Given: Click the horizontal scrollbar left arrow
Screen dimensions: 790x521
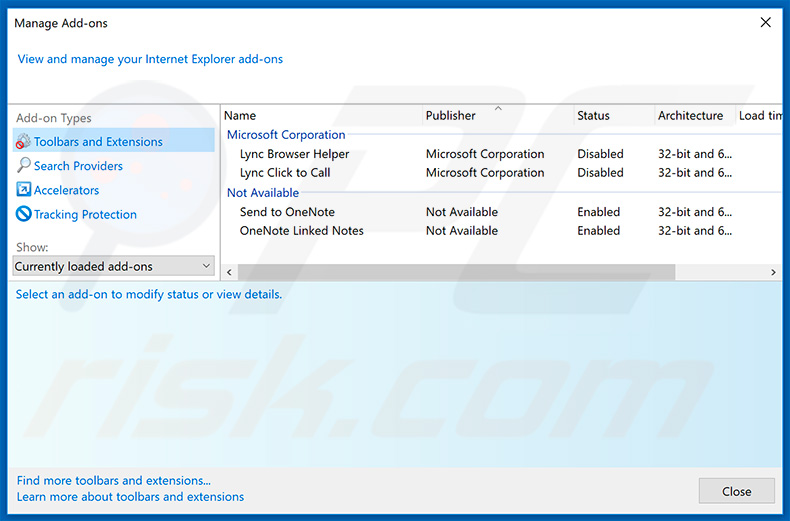Looking at the screenshot, I should tap(229, 272).
